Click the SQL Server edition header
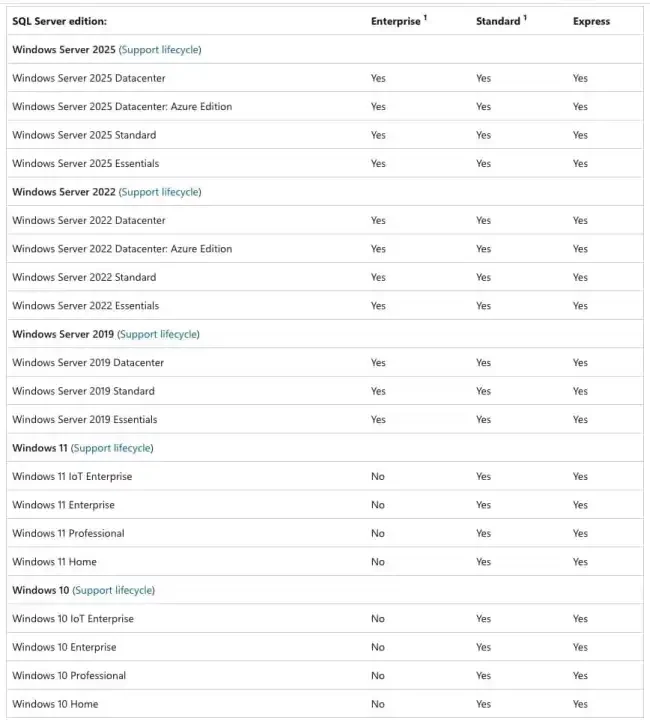The image size is (650, 721). [59, 21]
